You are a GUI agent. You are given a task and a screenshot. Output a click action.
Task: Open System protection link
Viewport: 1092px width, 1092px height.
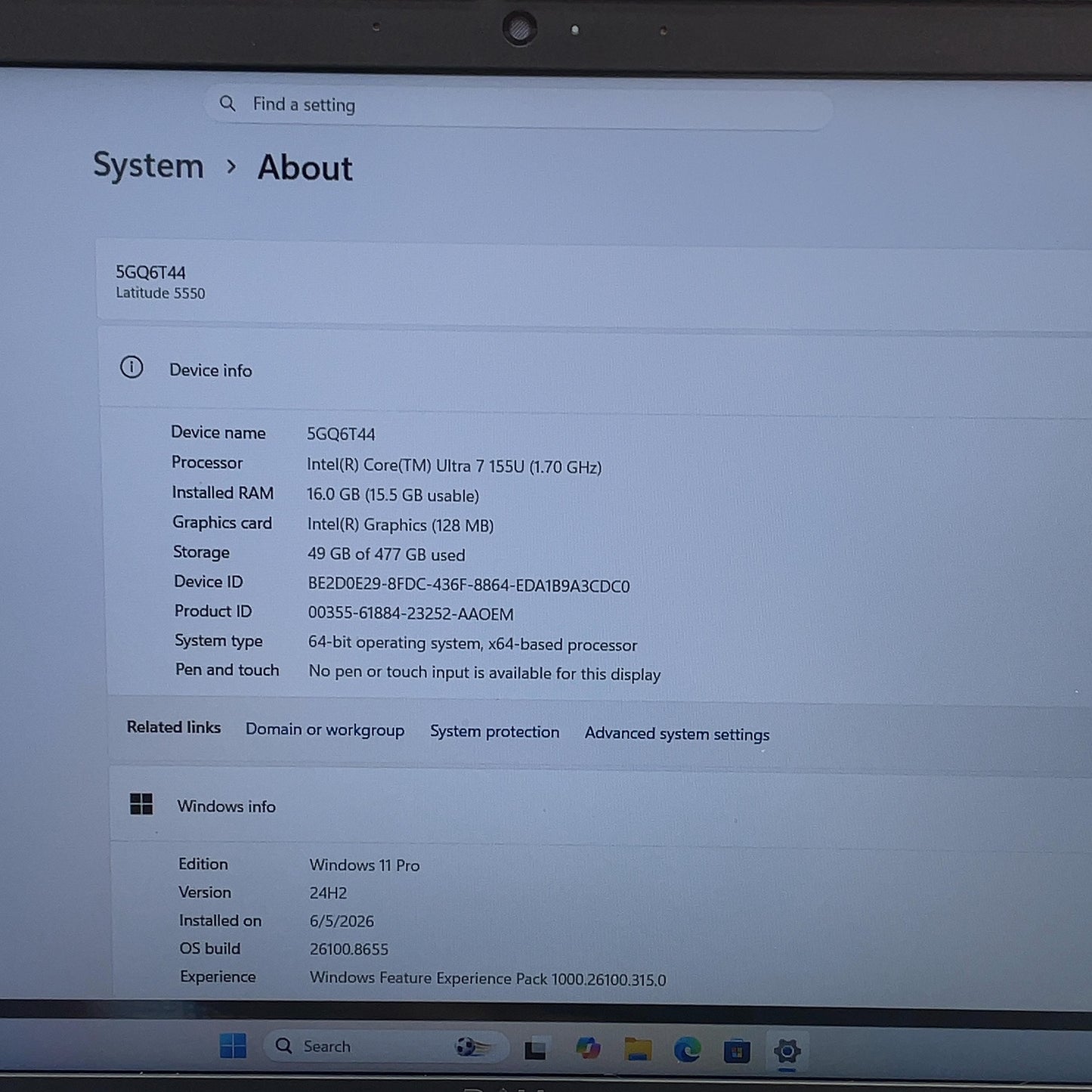(x=495, y=732)
